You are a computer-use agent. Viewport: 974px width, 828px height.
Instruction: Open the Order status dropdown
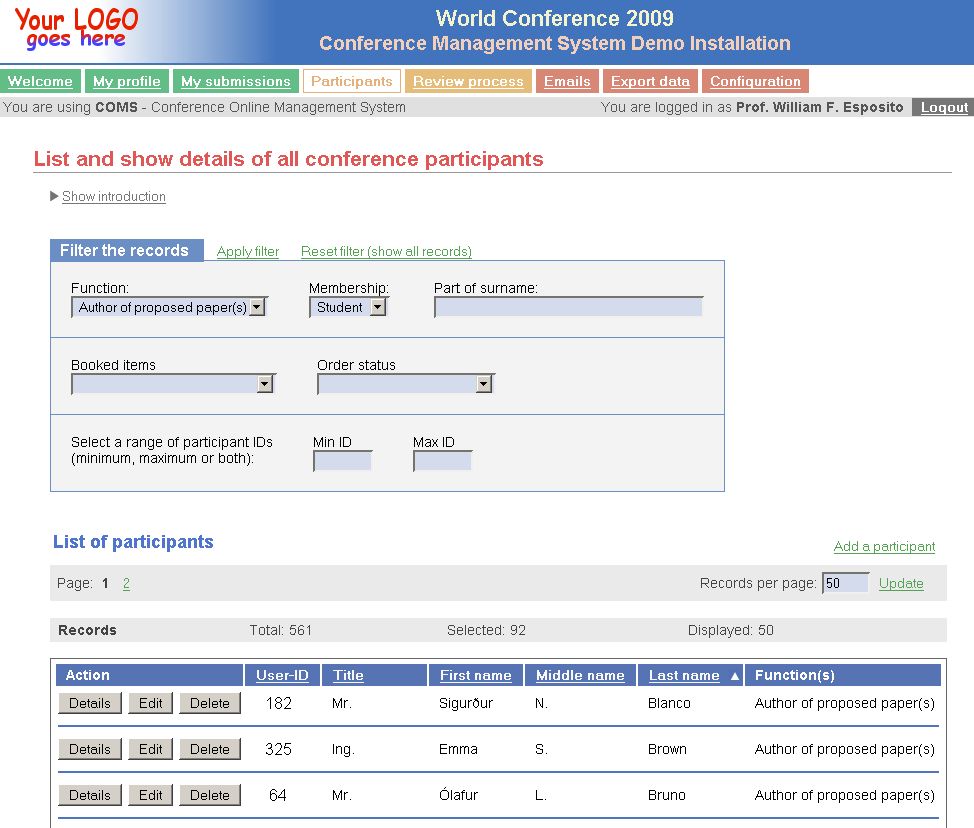click(x=406, y=384)
